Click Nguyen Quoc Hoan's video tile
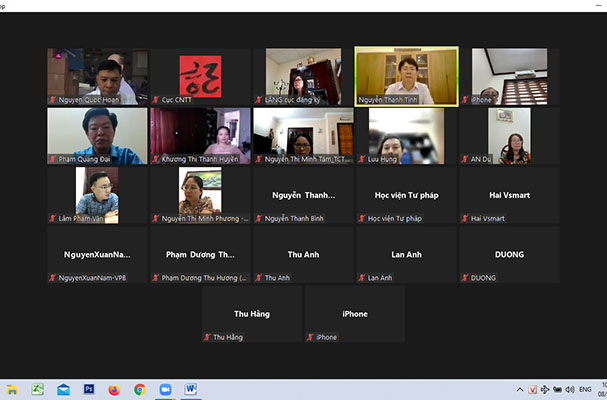The image size is (607, 400). (97, 76)
